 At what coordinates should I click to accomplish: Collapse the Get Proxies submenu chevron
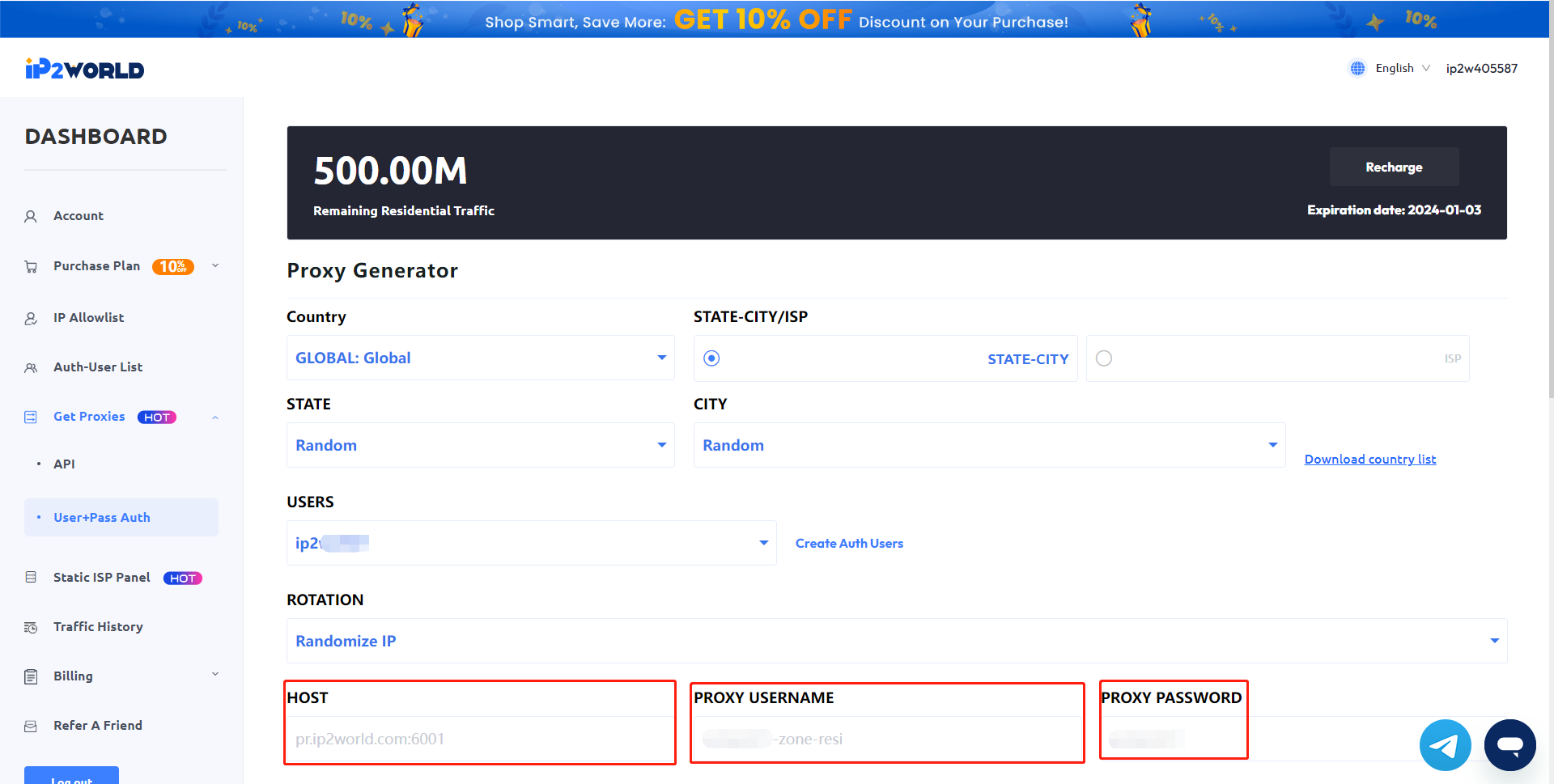215,417
